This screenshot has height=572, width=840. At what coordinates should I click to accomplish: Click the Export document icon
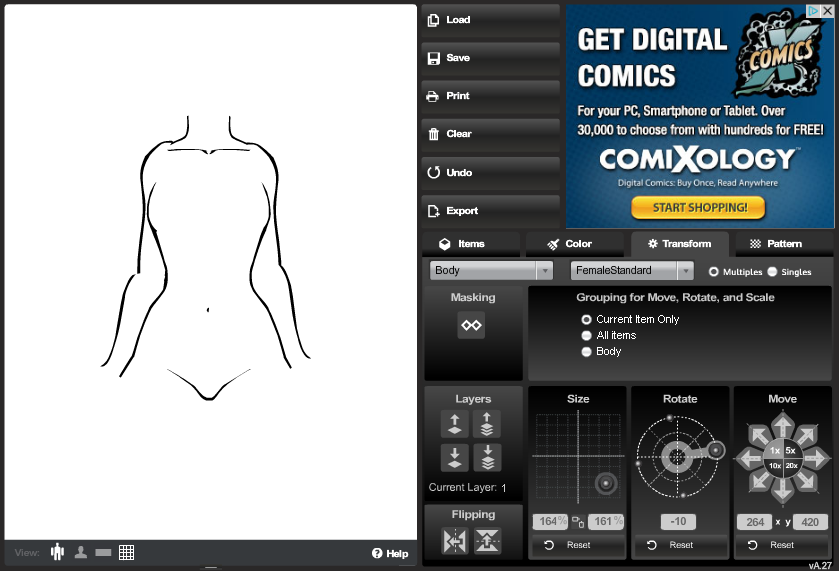(433, 211)
